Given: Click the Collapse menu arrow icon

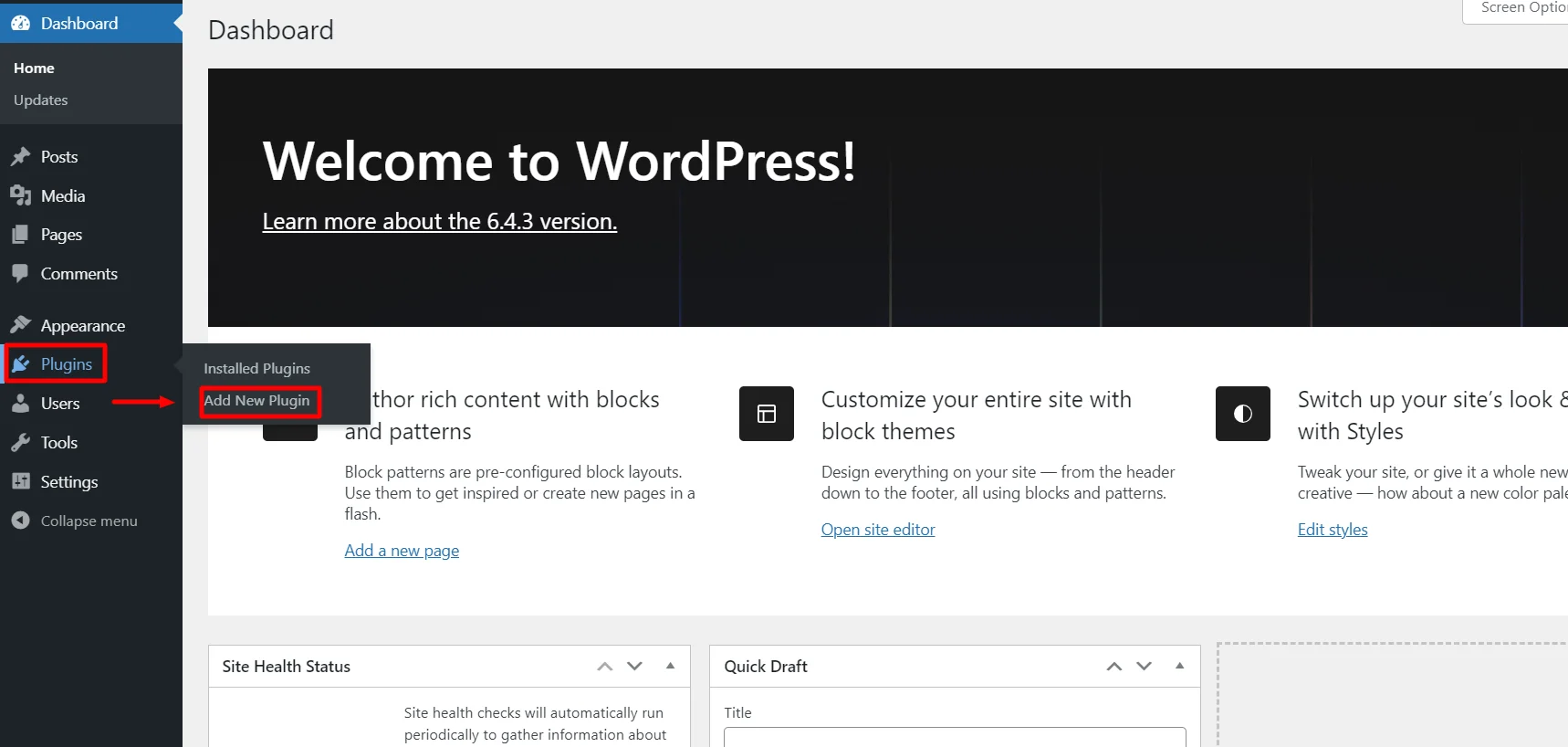Looking at the screenshot, I should click(x=20, y=521).
